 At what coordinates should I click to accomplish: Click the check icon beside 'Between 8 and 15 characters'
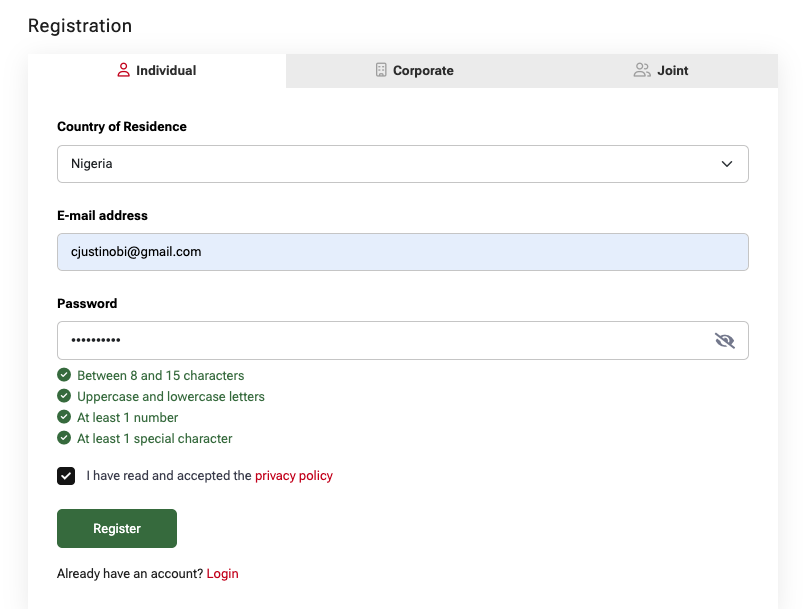[x=64, y=375]
